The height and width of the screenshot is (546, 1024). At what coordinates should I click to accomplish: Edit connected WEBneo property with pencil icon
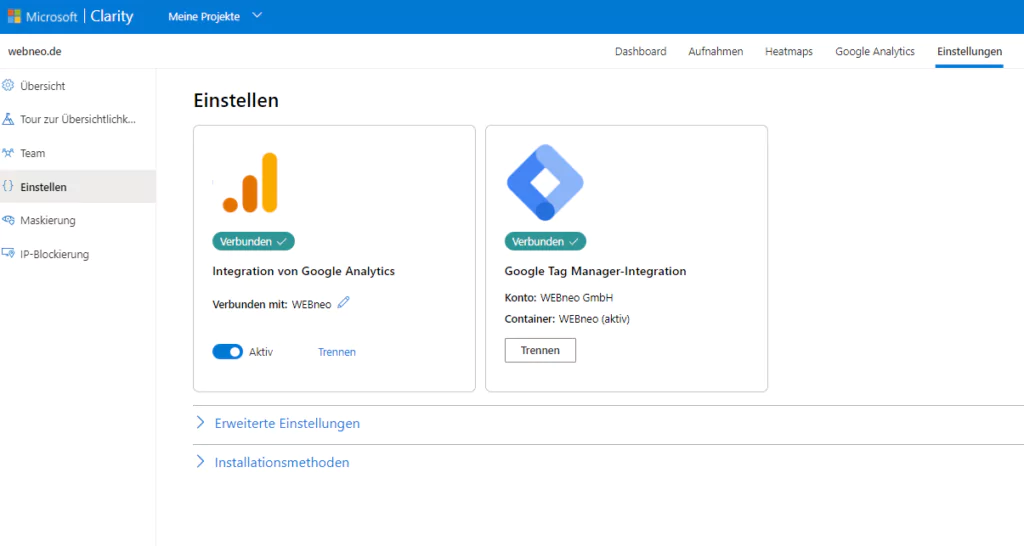(344, 302)
